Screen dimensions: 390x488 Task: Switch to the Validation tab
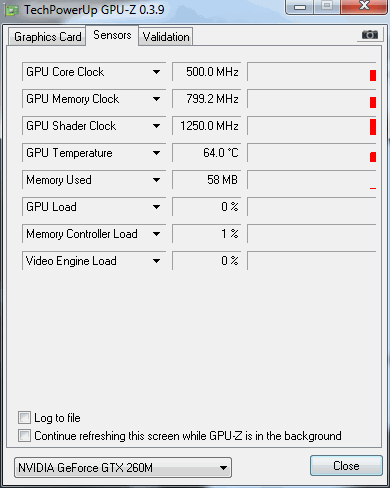pyautogui.click(x=166, y=37)
